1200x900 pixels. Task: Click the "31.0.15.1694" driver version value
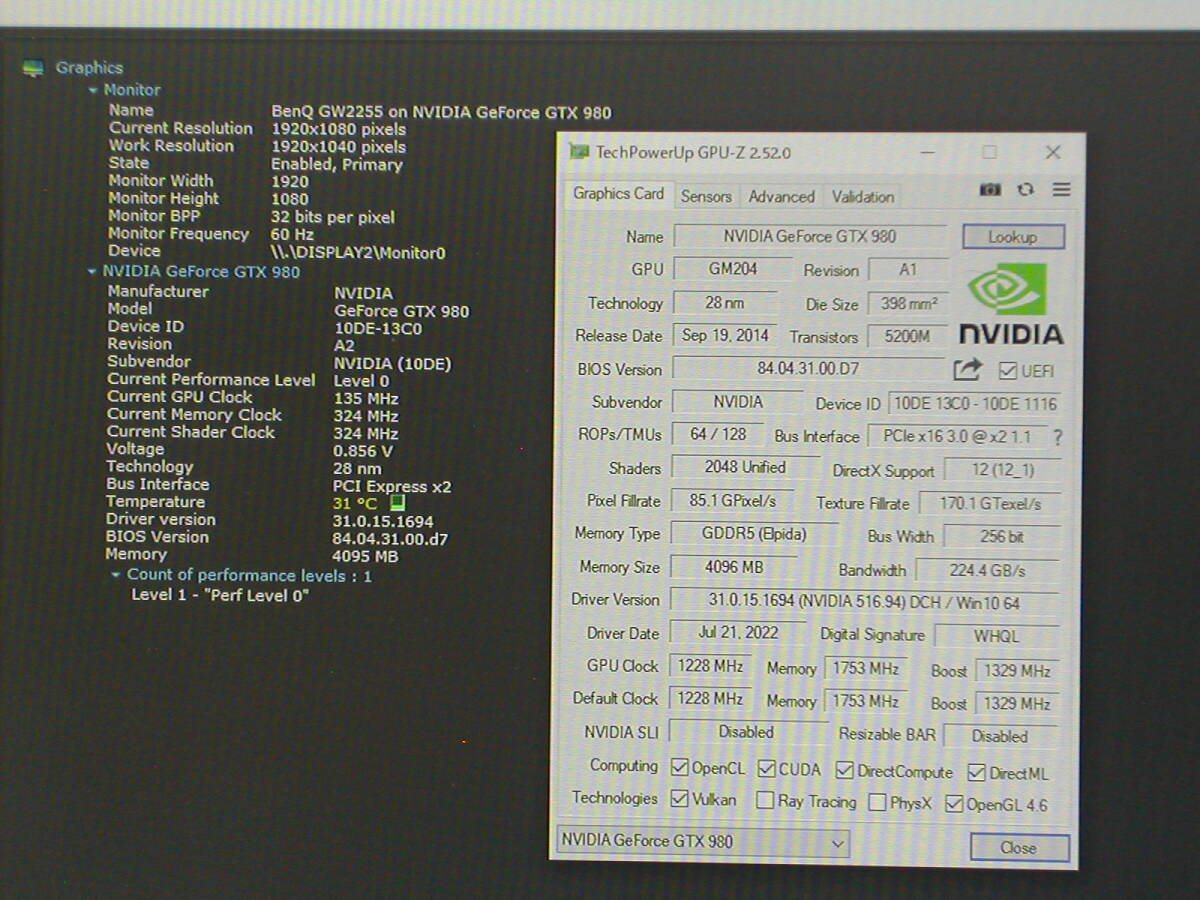click(382, 521)
